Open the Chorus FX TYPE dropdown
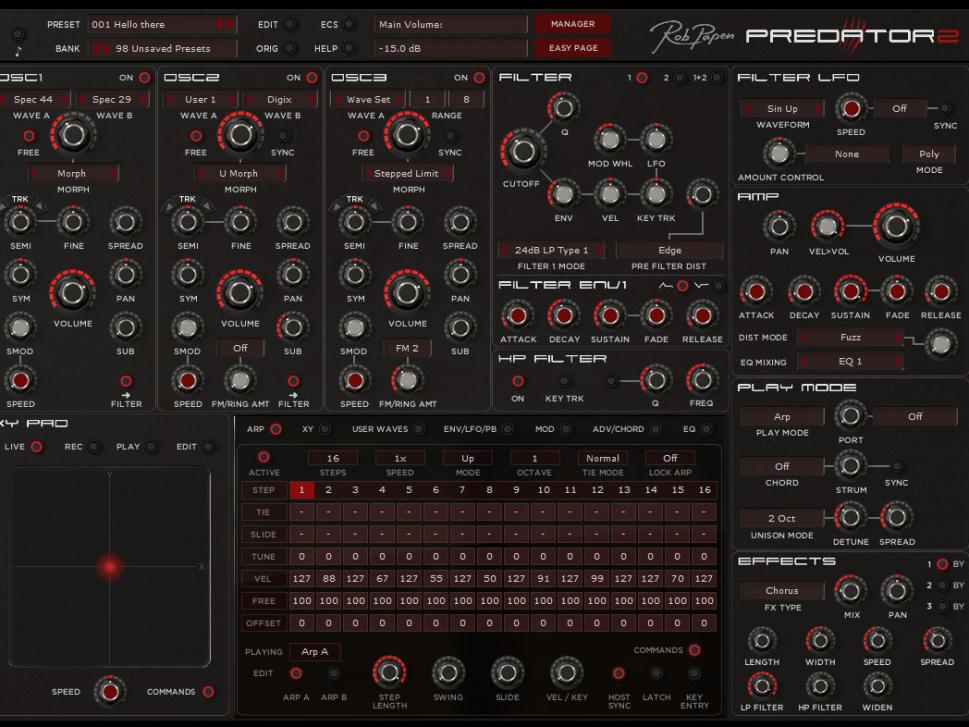This screenshot has height=727, width=969. (x=781, y=590)
